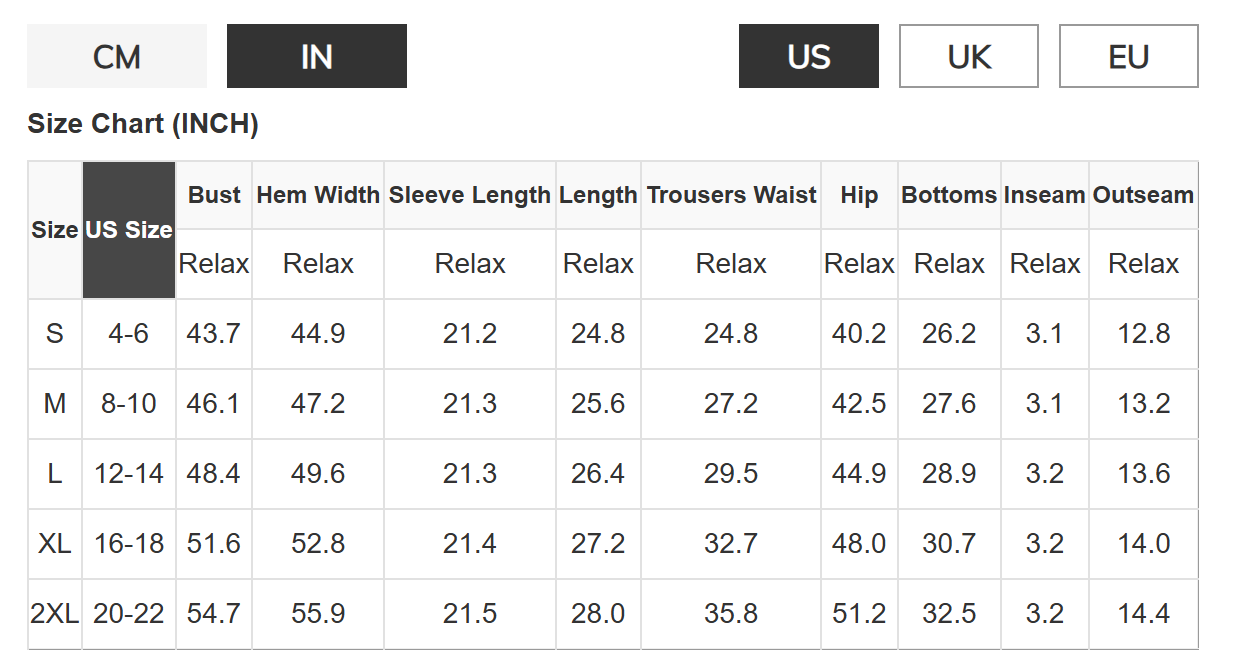Click the Hip column header
This screenshot has width=1239, height=670.
[x=859, y=195]
